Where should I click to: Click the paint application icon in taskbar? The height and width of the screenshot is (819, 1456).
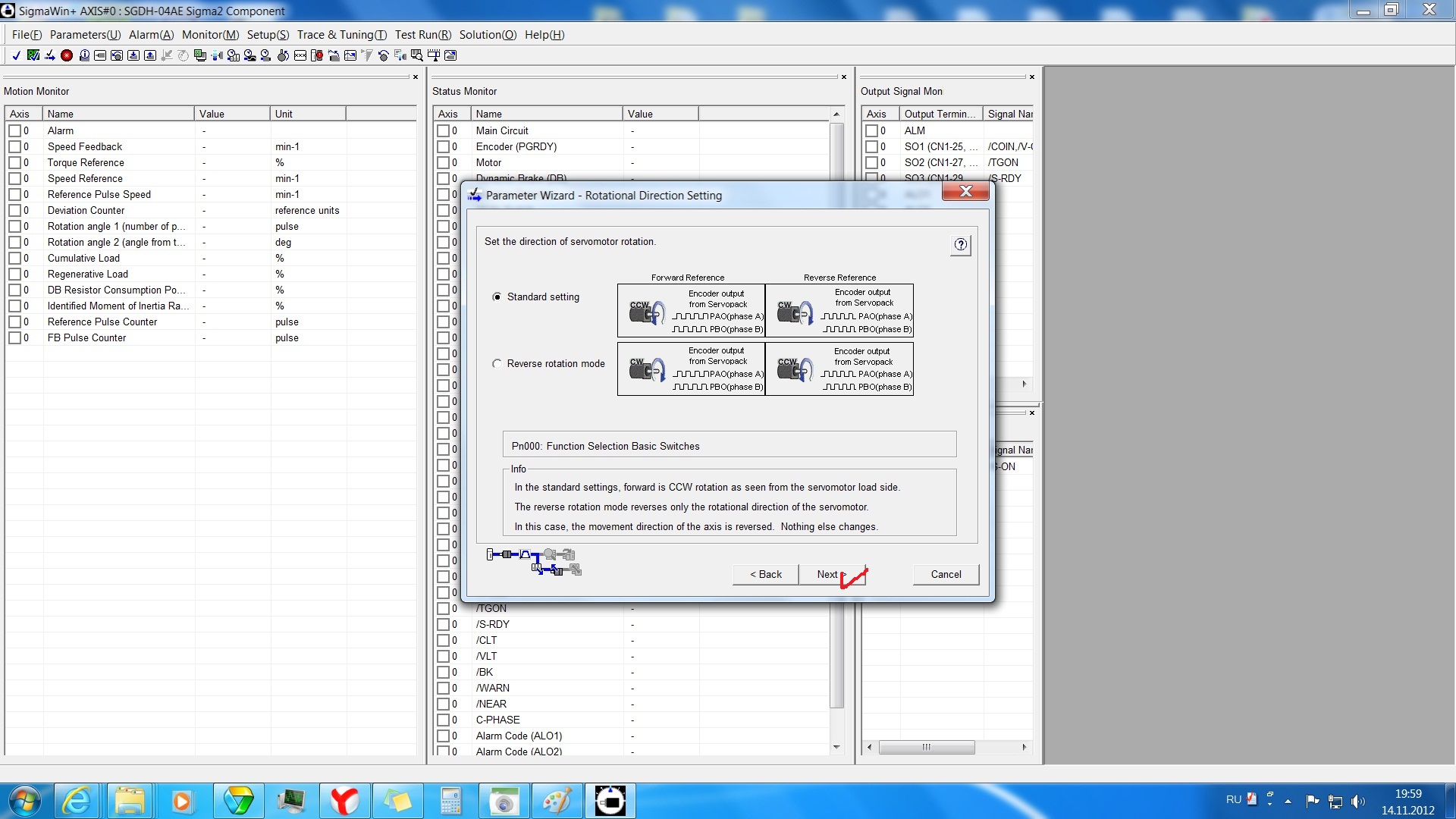557,801
